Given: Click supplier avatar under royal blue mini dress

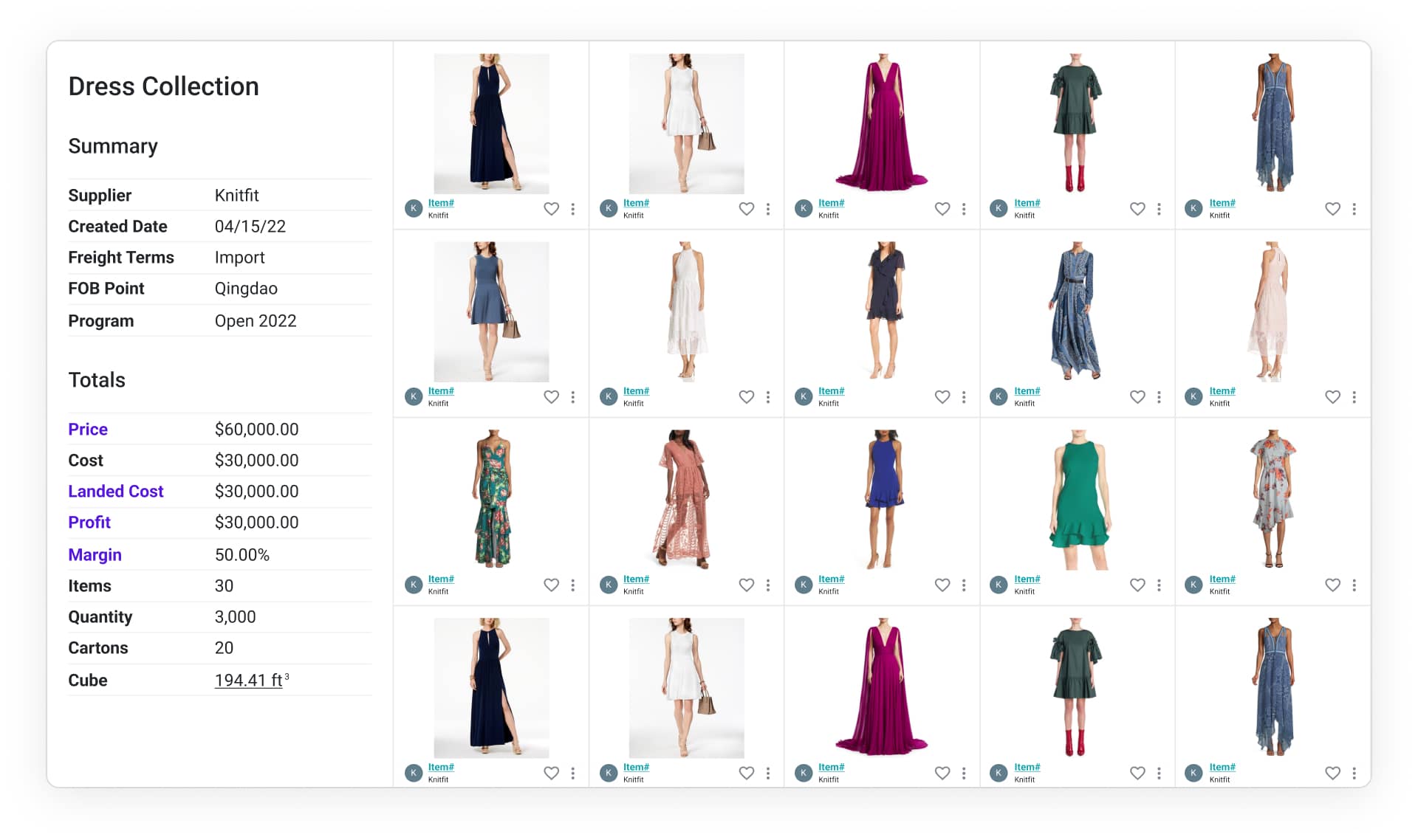Looking at the screenshot, I should (804, 585).
